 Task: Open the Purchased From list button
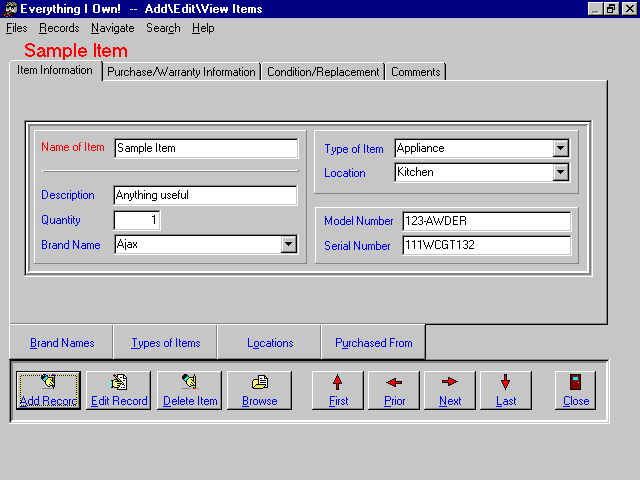tap(373, 343)
